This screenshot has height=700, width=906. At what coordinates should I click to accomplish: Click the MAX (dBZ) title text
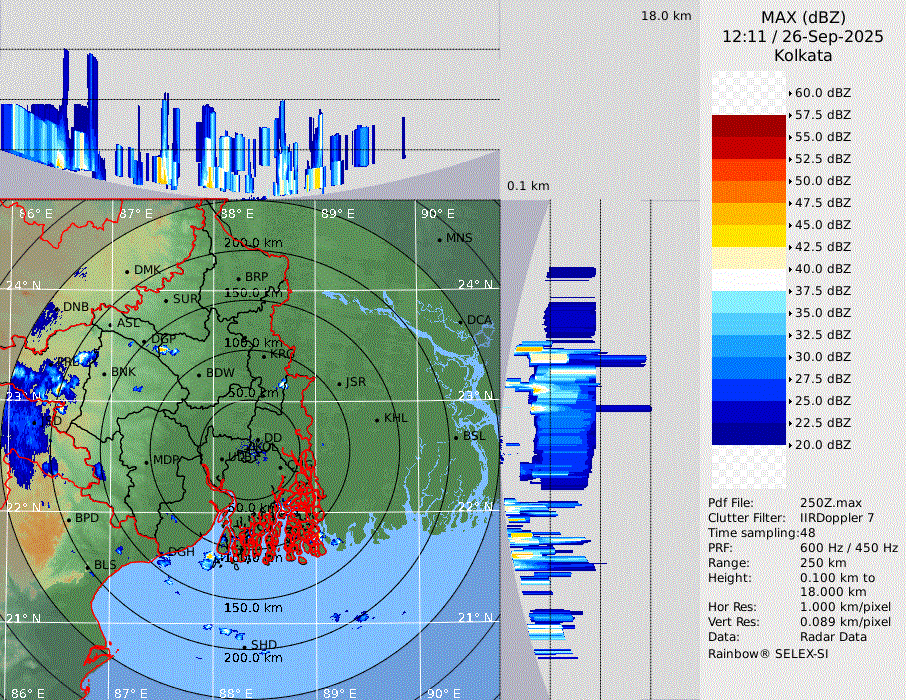coord(803,17)
